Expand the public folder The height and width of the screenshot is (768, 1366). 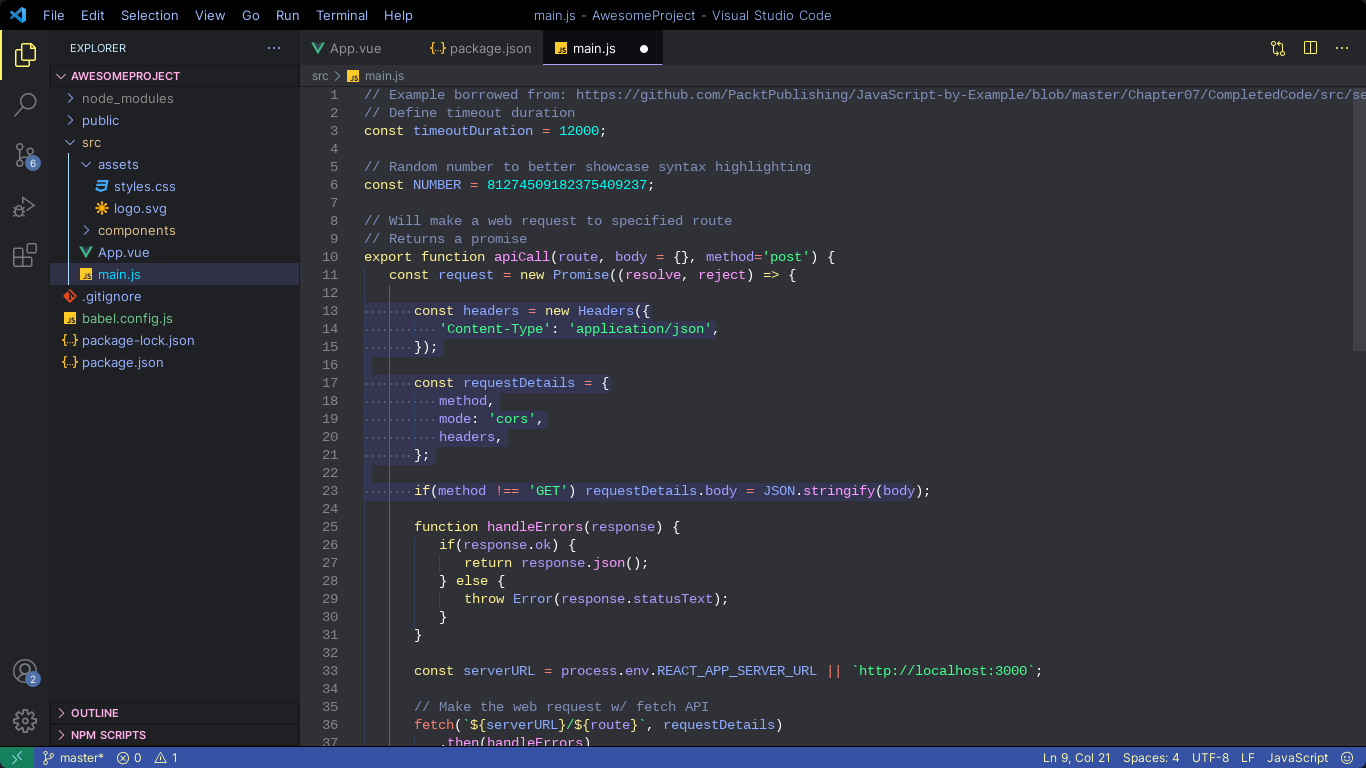tap(175, 120)
